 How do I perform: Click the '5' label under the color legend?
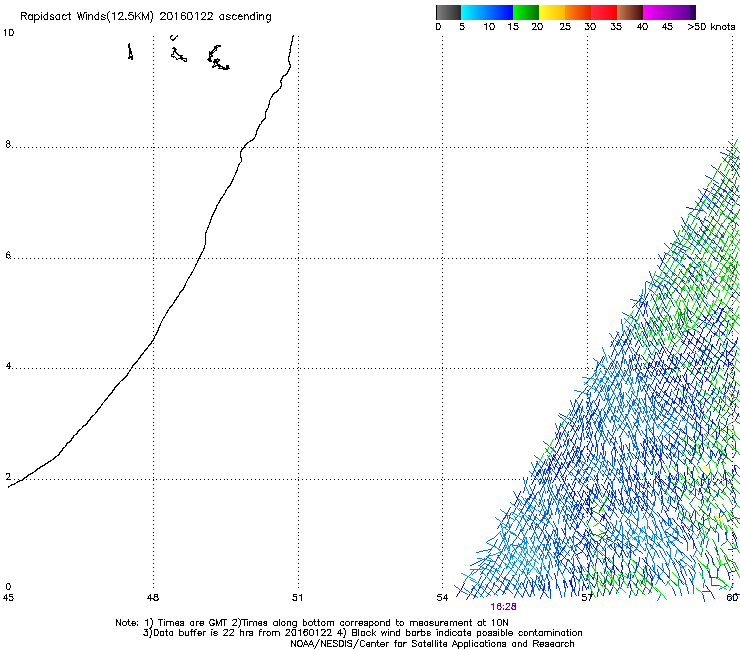coord(462,27)
